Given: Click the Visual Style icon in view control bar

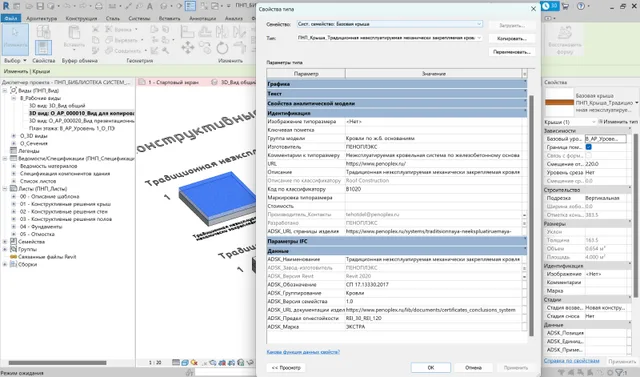Looking at the screenshot, I should 185,362.
